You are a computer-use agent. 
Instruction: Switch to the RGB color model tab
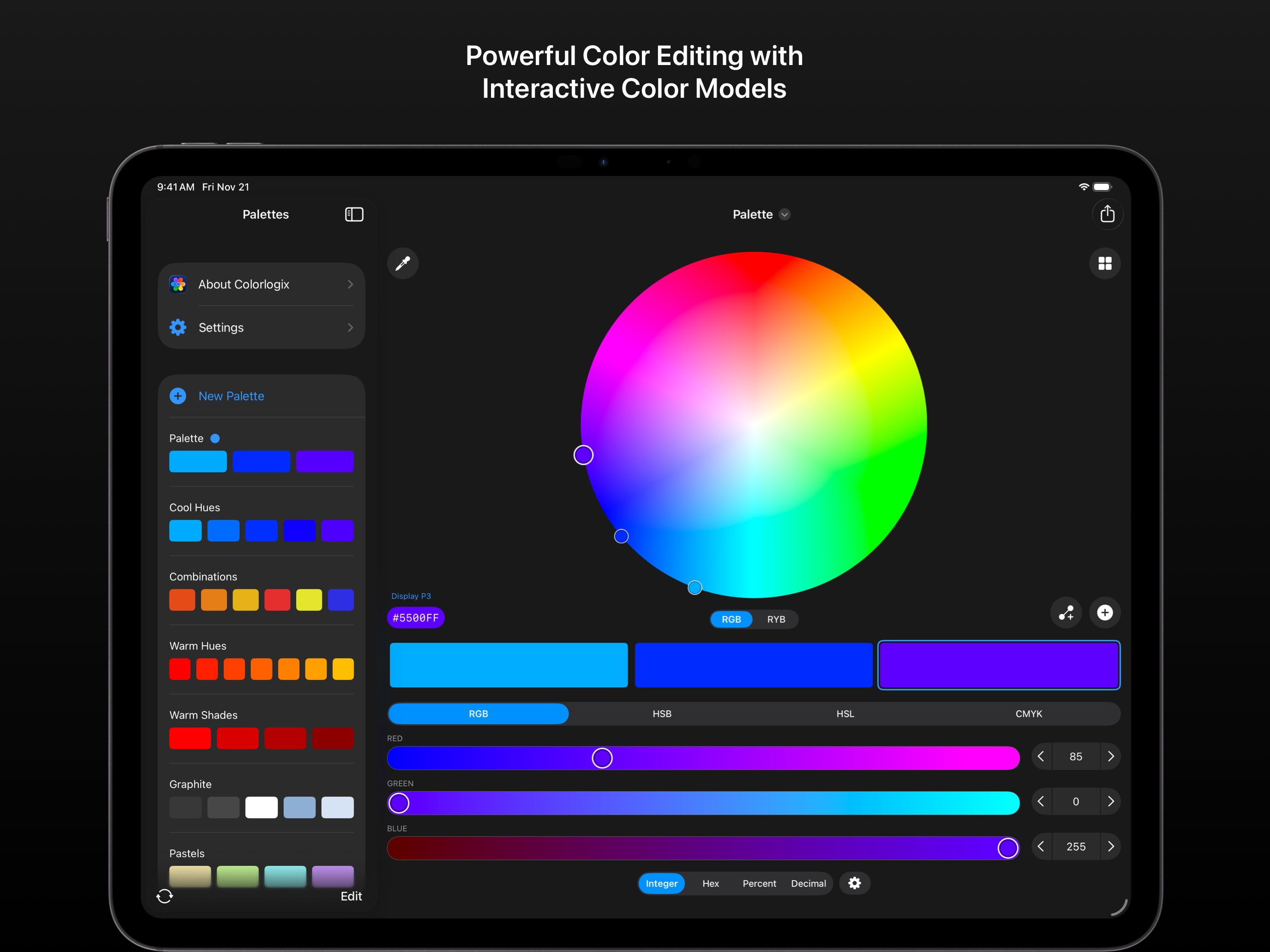(478, 713)
